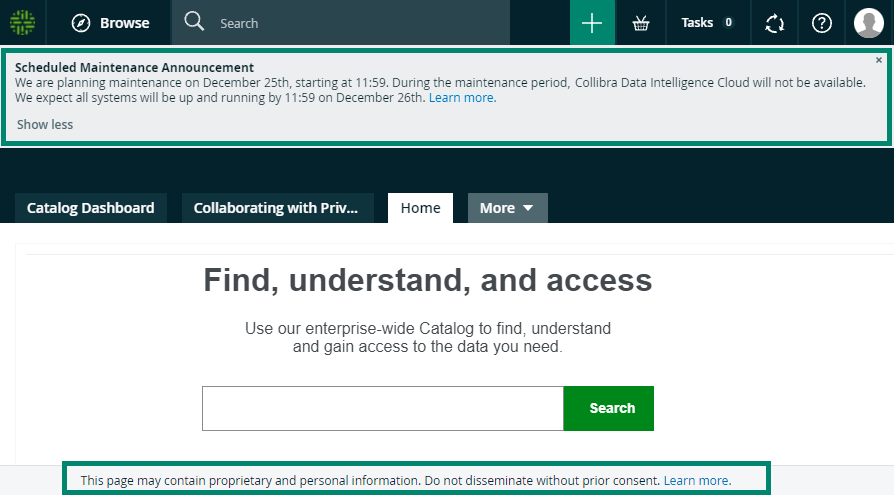Click the magnifier icon in the top bar
The width and height of the screenshot is (894, 495).
tap(195, 22)
